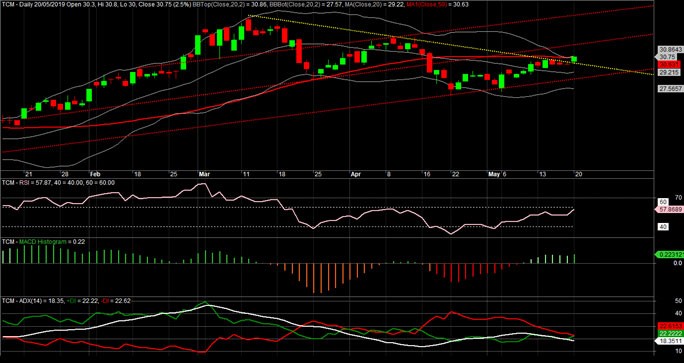Click the green MACD histogram value tag
Screen dimensions: 684x363
click(x=669, y=255)
